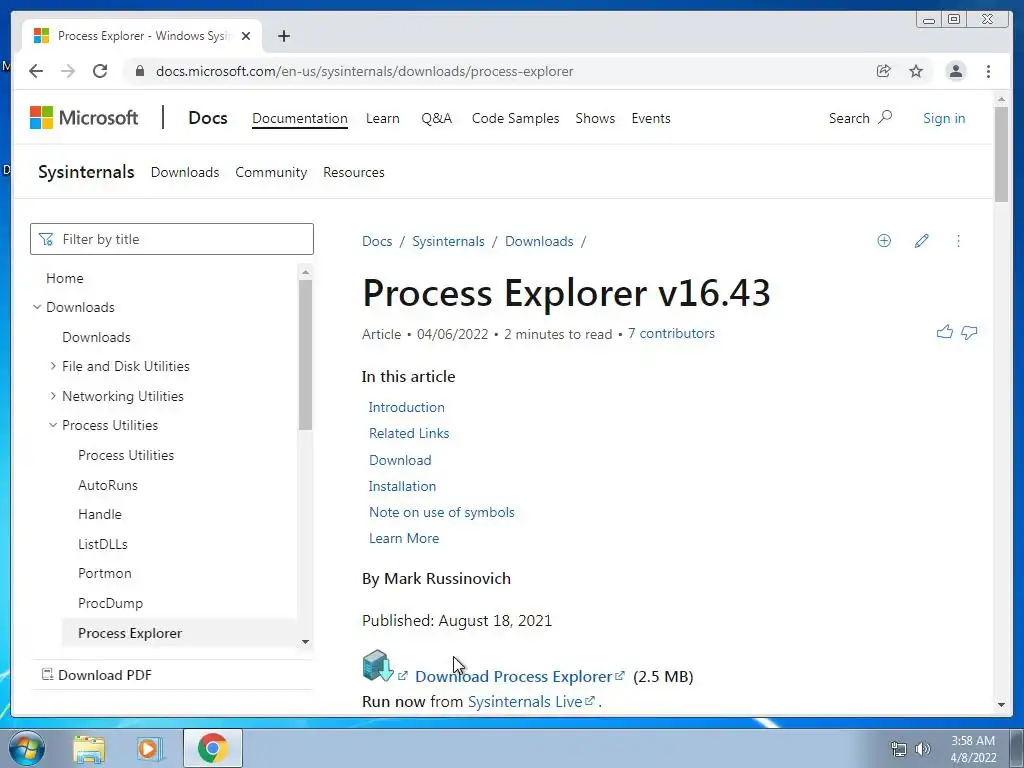
Task: Jump to Installation section
Action: click(402, 486)
